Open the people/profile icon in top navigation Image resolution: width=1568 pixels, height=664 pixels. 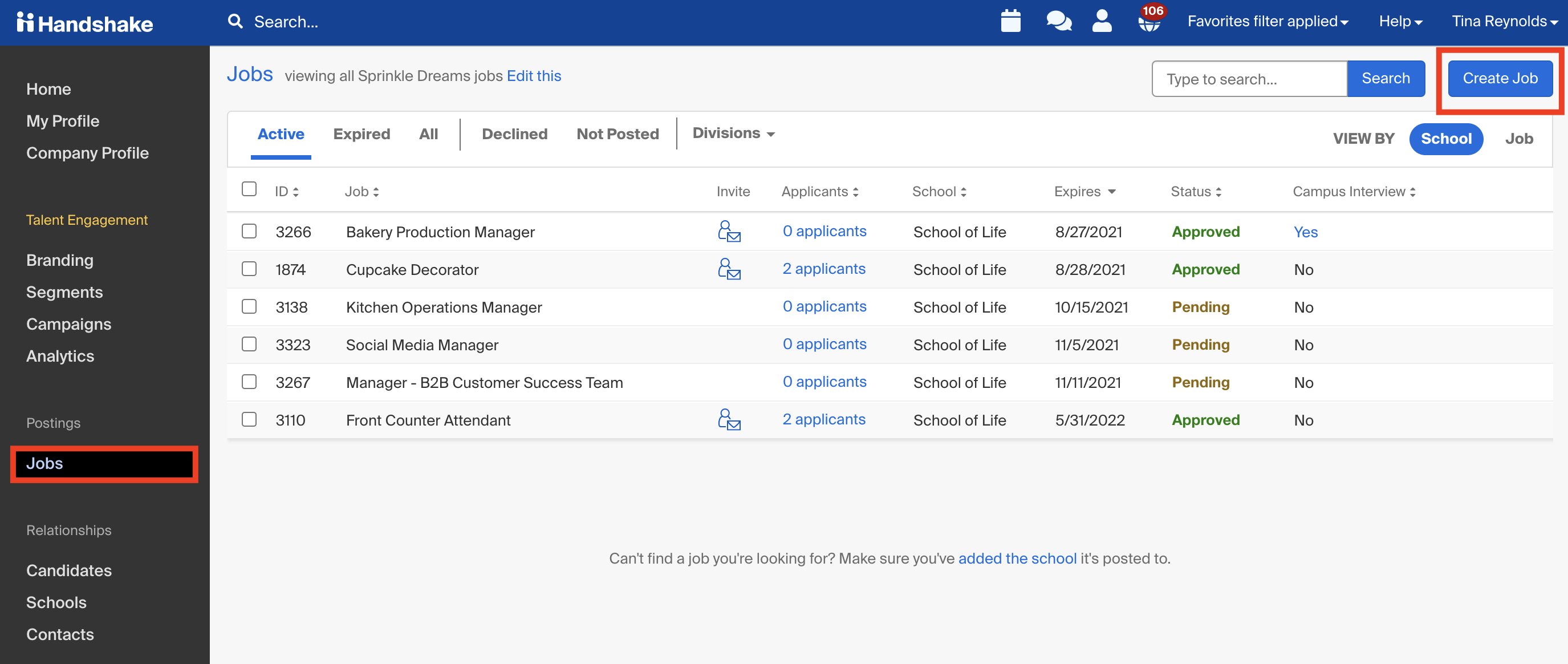click(1102, 21)
